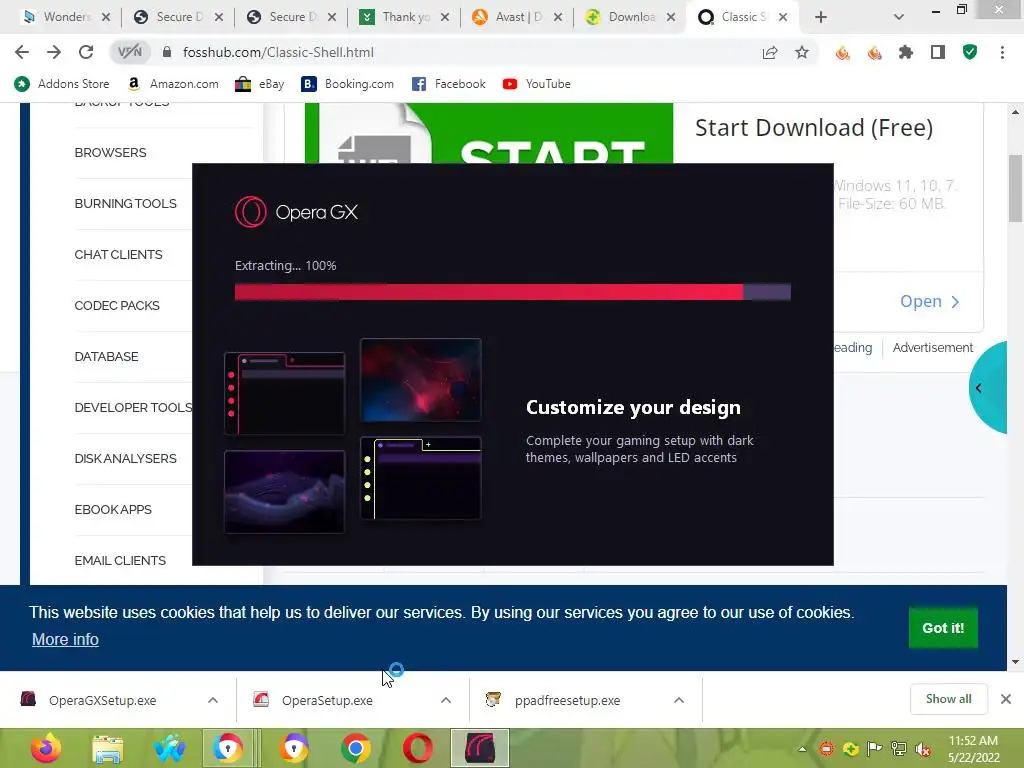Open OperaGXSetup.exe download options chevron
The height and width of the screenshot is (768, 1024).
[x=213, y=700]
